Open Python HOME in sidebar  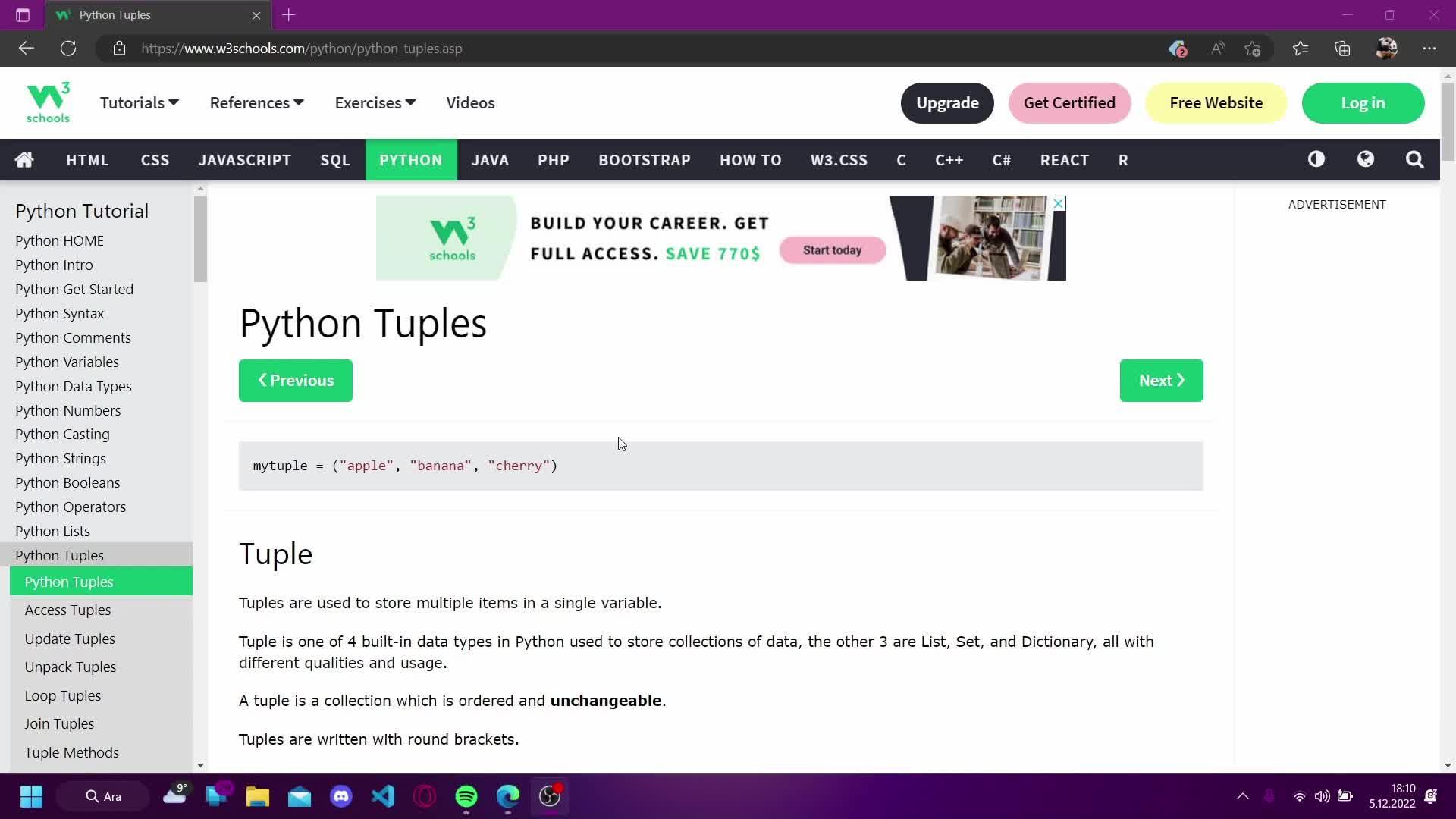[96, 241]
